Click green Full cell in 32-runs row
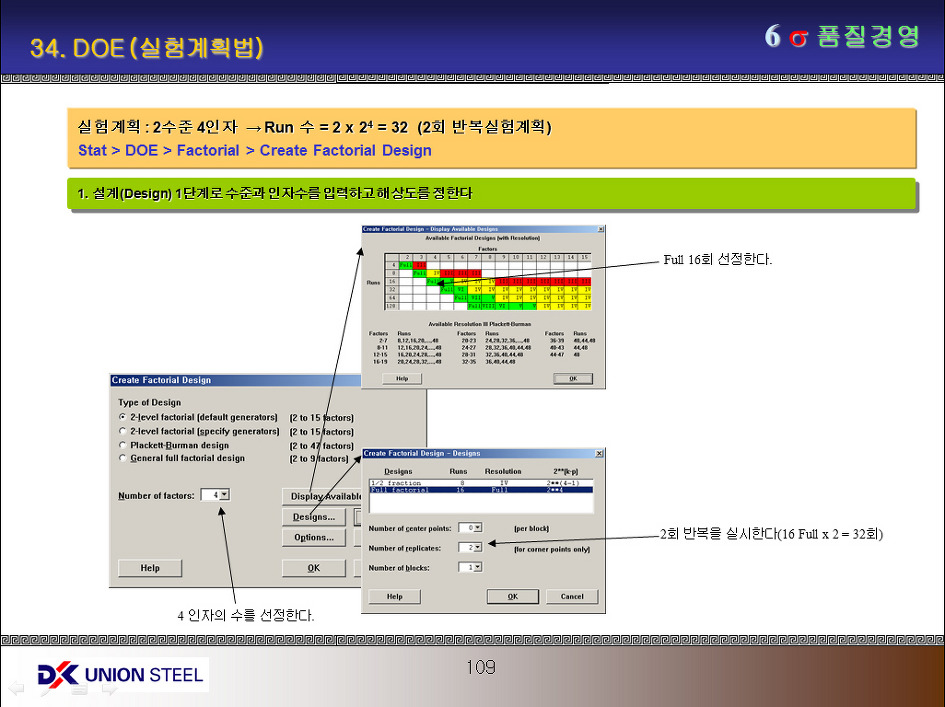 447,290
